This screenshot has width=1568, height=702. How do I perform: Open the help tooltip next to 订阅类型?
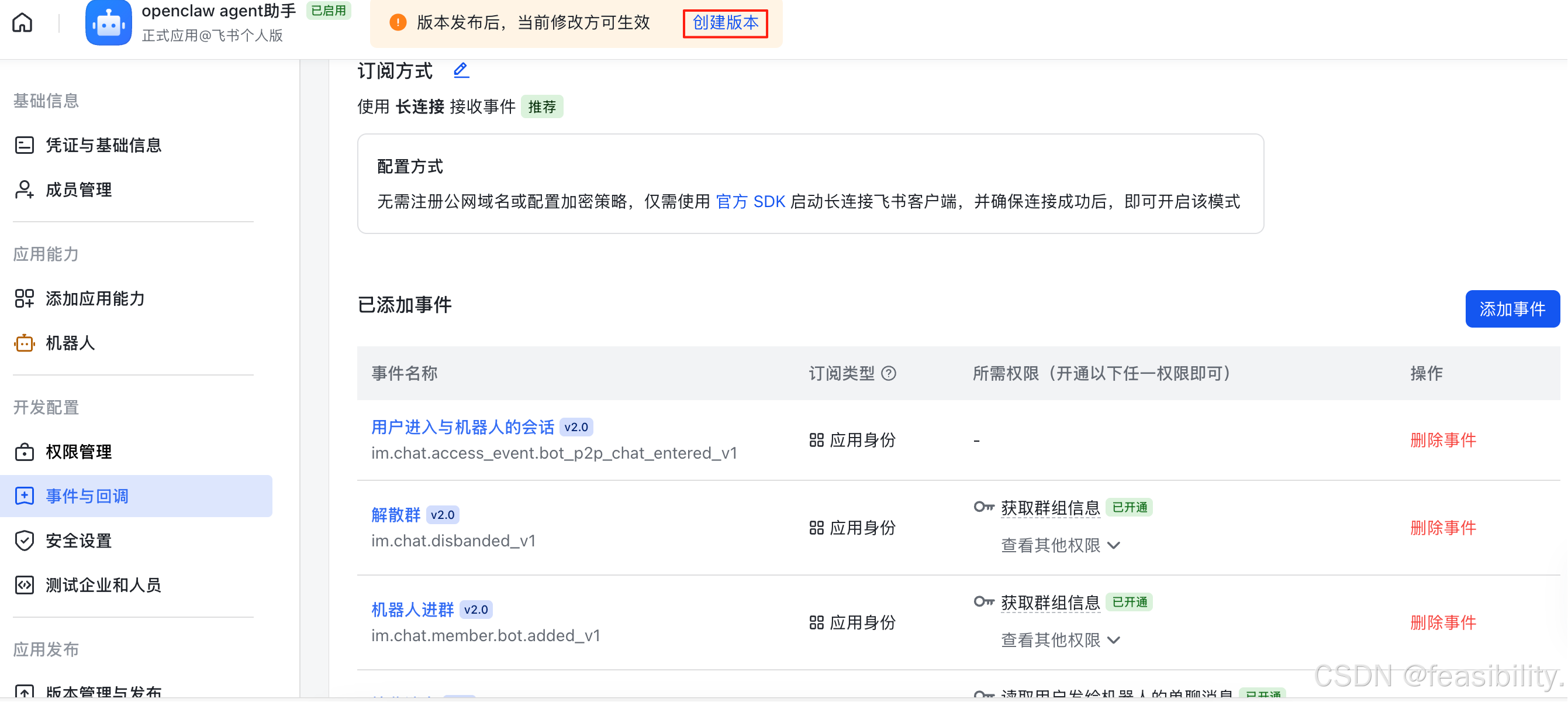(890, 374)
